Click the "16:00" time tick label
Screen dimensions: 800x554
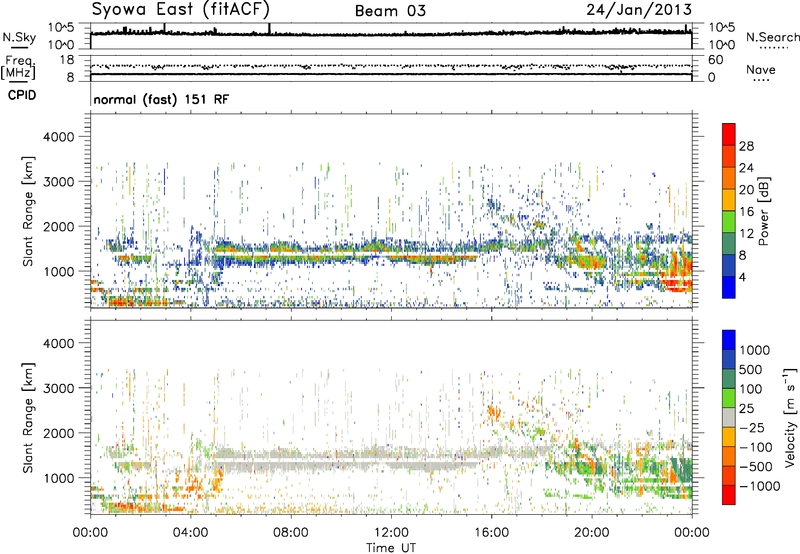tap(491, 533)
